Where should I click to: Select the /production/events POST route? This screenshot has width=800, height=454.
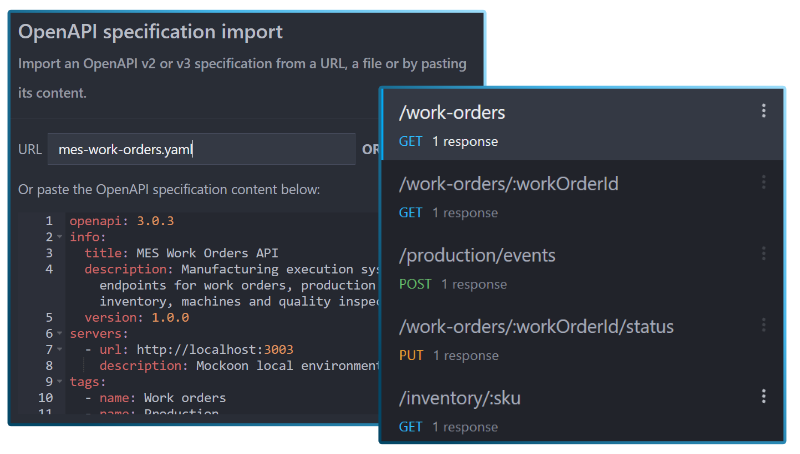pyautogui.click(x=582, y=268)
